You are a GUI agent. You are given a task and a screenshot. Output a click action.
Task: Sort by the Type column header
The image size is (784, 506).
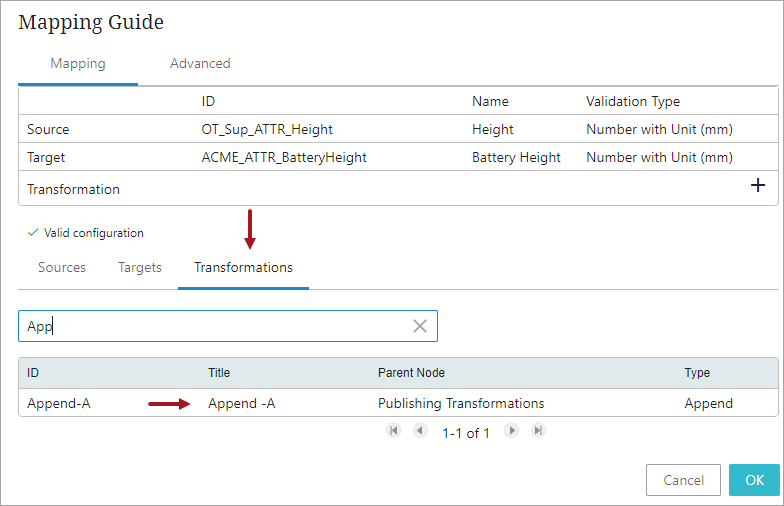click(697, 373)
